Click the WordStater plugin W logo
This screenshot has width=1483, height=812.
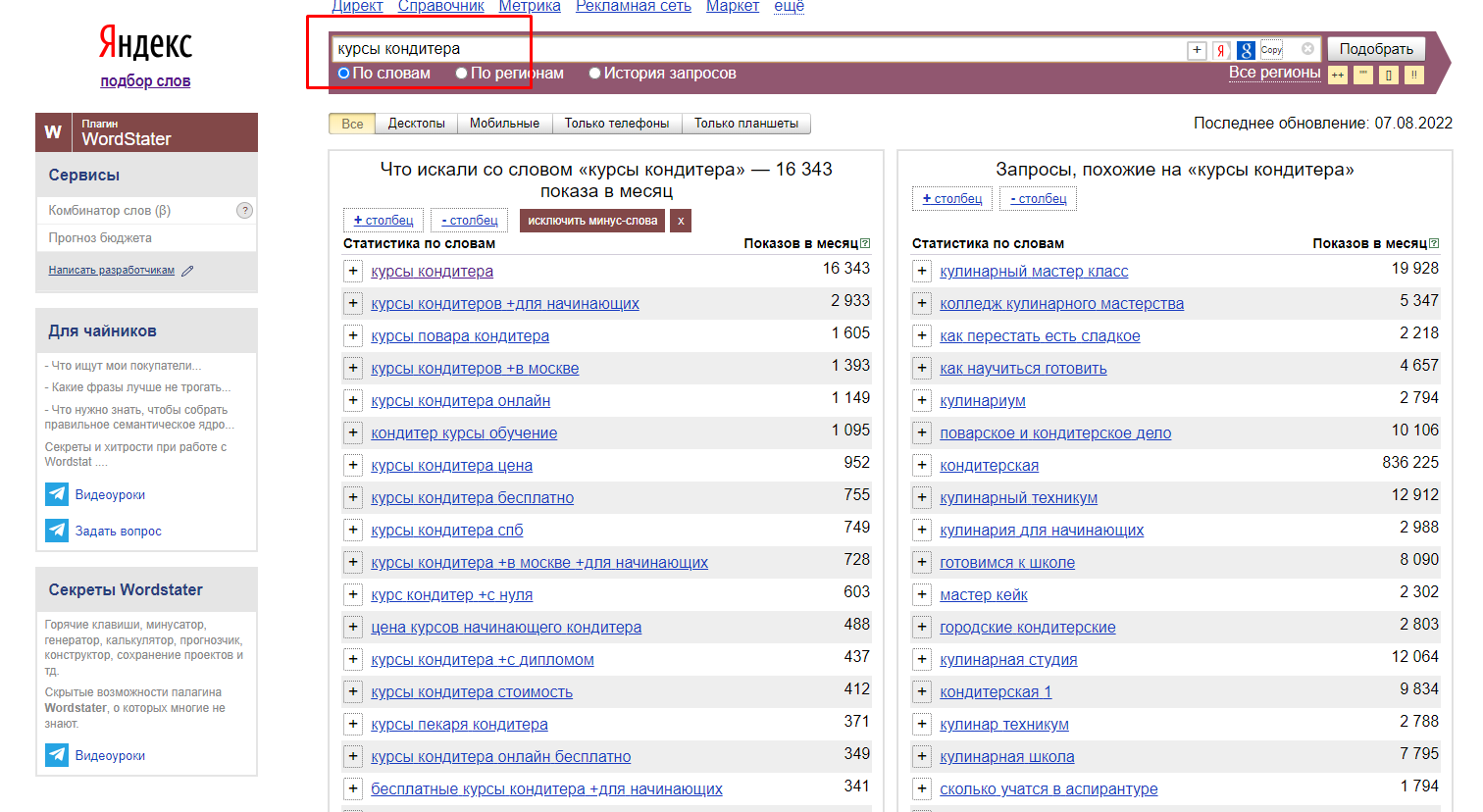pos(53,132)
